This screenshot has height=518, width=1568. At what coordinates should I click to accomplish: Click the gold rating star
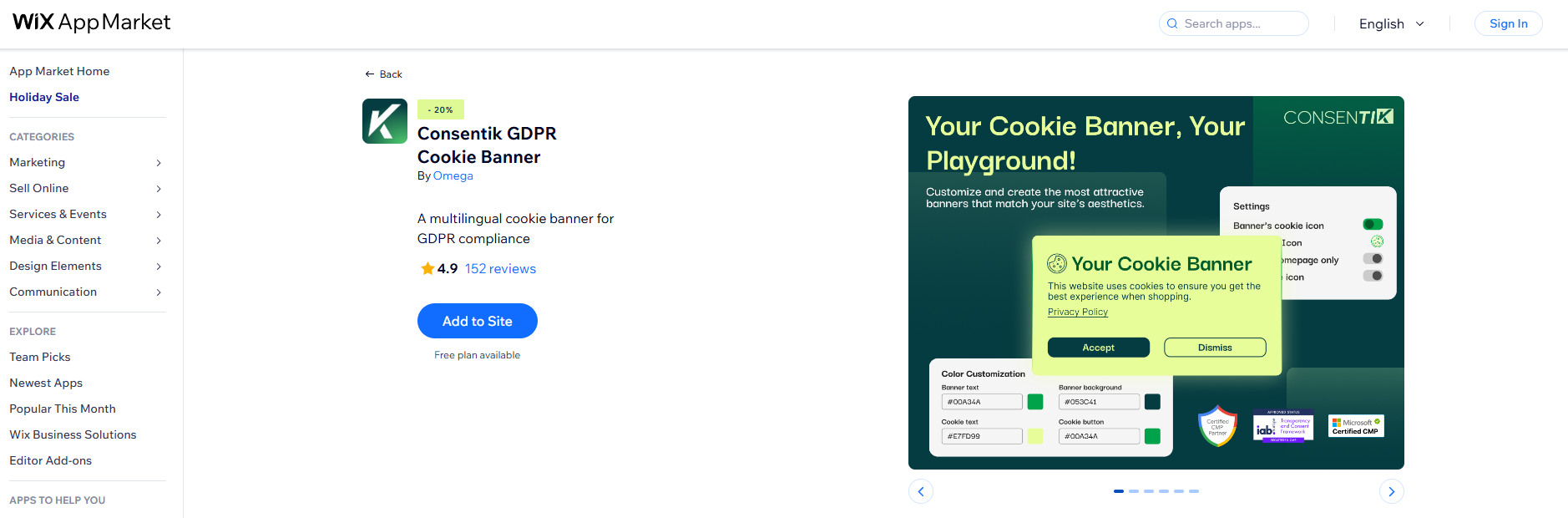[427, 268]
